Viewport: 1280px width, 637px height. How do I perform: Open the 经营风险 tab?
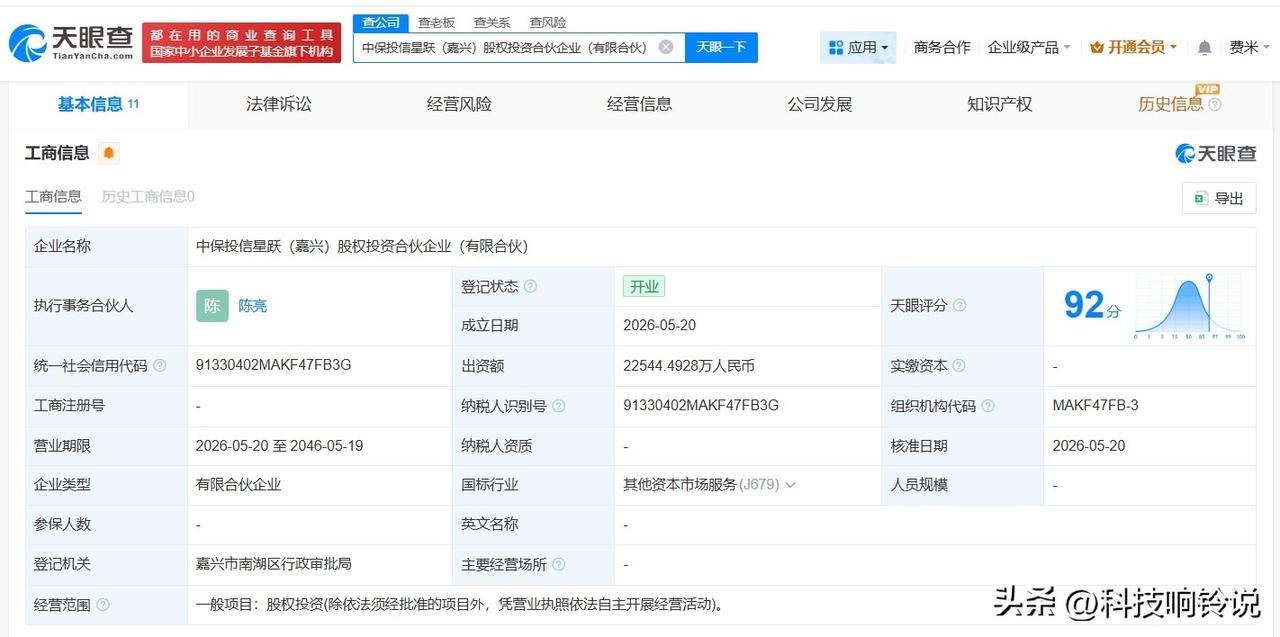[459, 104]
